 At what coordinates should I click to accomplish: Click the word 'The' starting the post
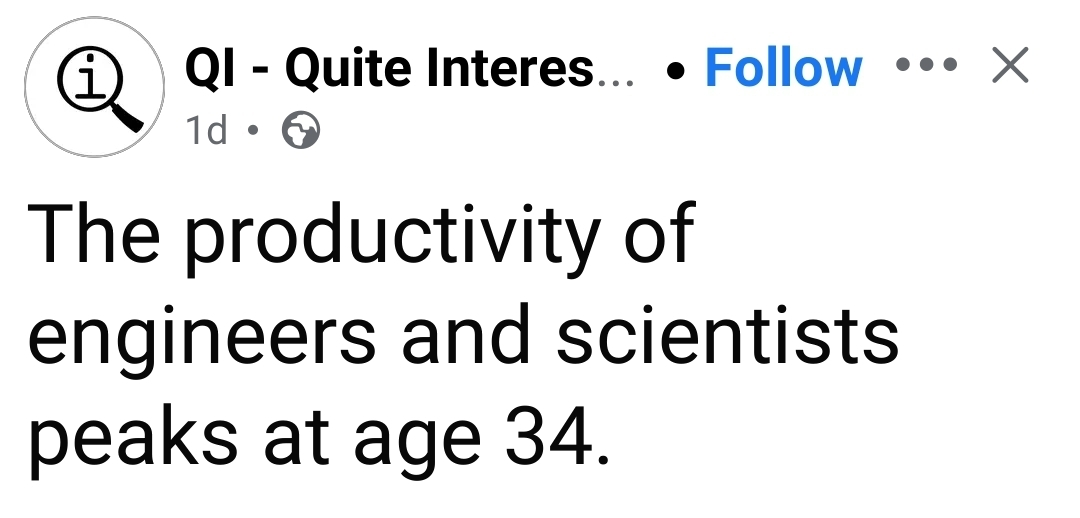(x=92, y=234)
